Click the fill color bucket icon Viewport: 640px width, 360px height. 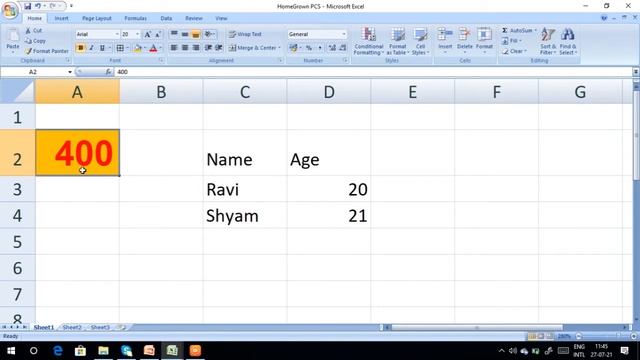138,48
